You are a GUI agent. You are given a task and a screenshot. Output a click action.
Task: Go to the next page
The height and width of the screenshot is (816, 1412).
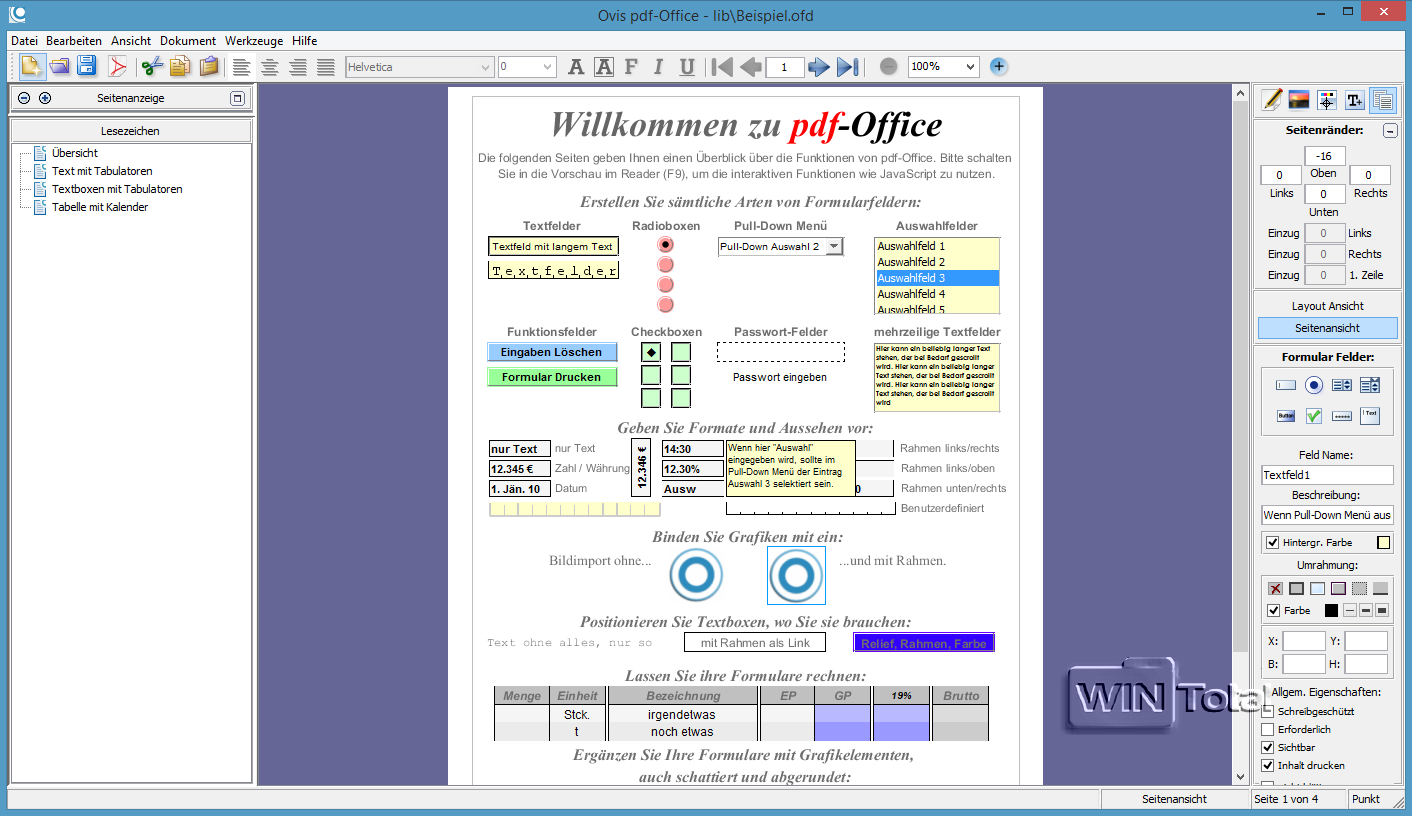[819, 67]
